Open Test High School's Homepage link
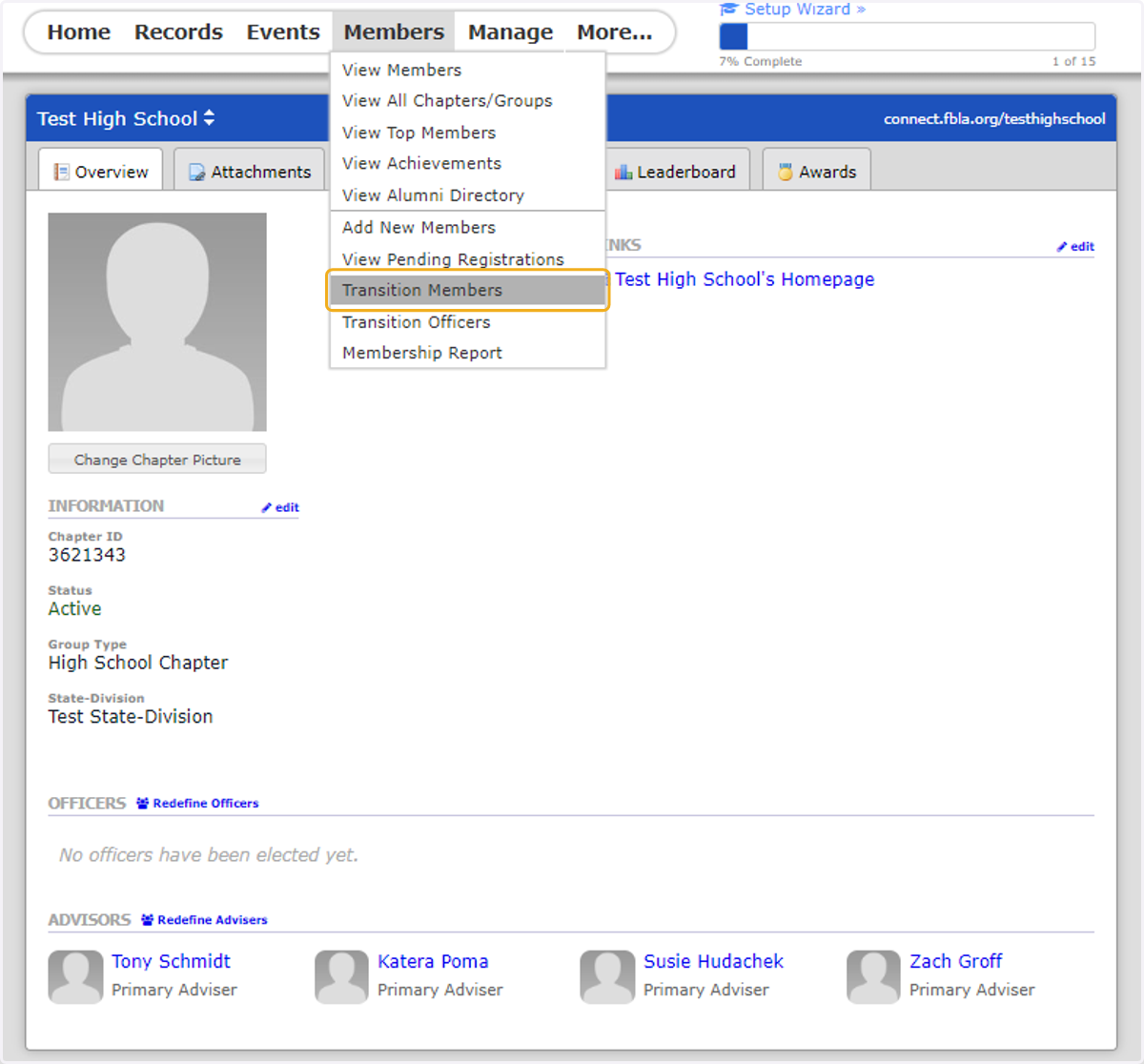The height and width of the screenshot is (1064, 1144). point(745,279)
